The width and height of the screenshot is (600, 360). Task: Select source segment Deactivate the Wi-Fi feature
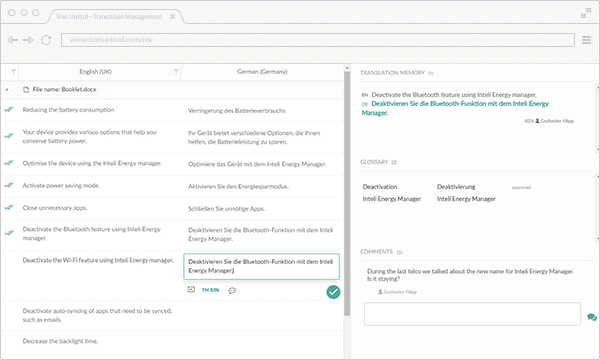98,260
